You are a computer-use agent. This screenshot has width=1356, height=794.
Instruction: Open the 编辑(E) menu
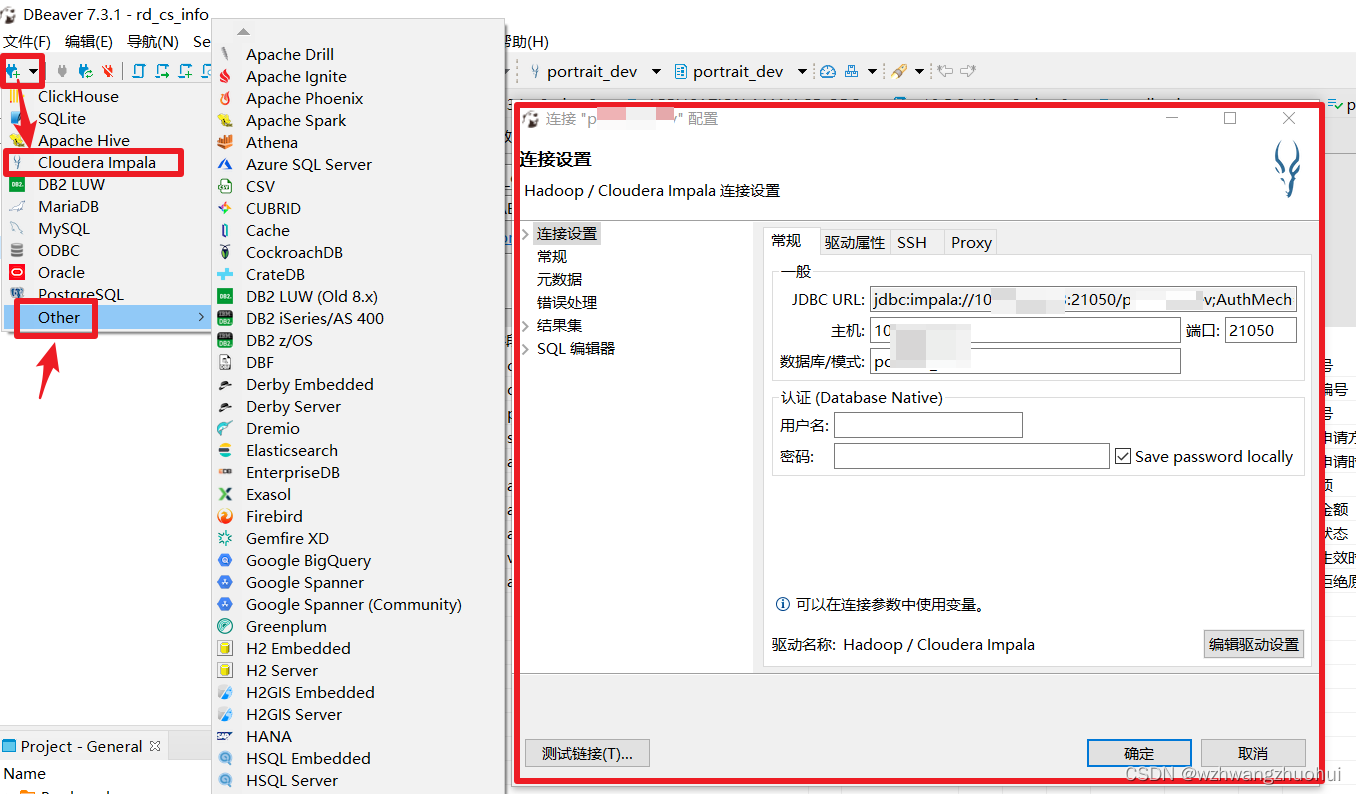tap(89, 41)
